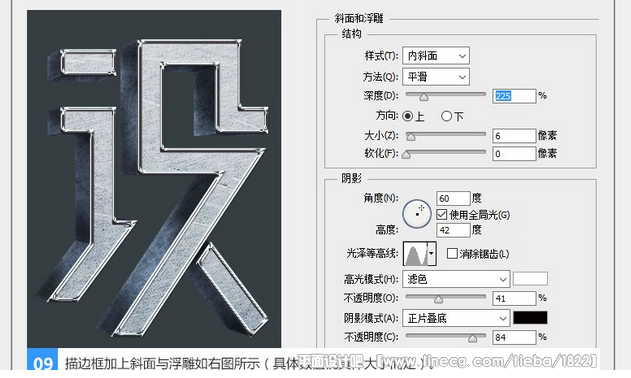The height and width of the screenshot is (378, 631).
Task: Click the 软化 soften value field
Action: [x=514, y=154]
